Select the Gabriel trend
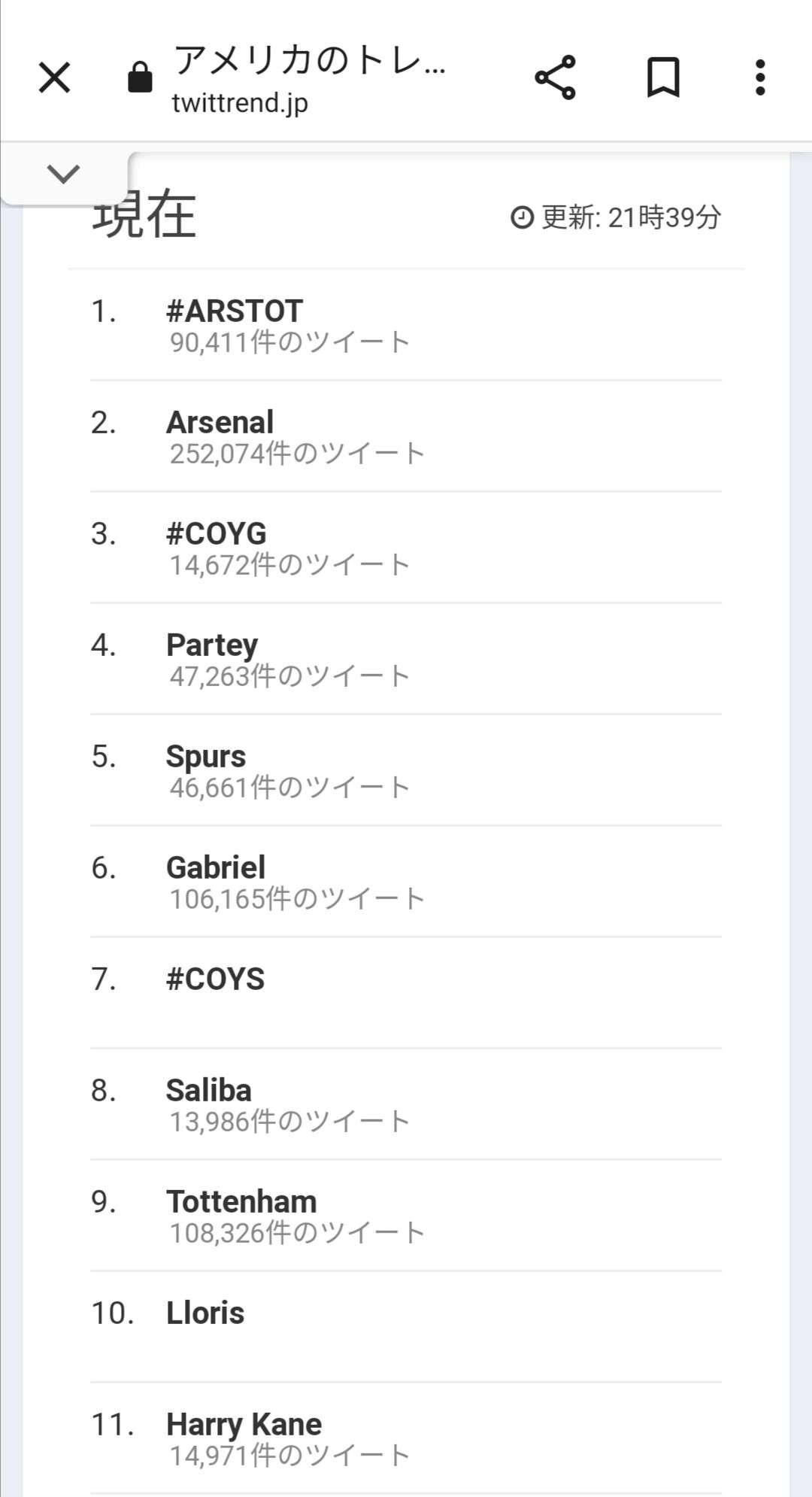This screenshot has width=812, height=1497. click(x=216, y=867)
